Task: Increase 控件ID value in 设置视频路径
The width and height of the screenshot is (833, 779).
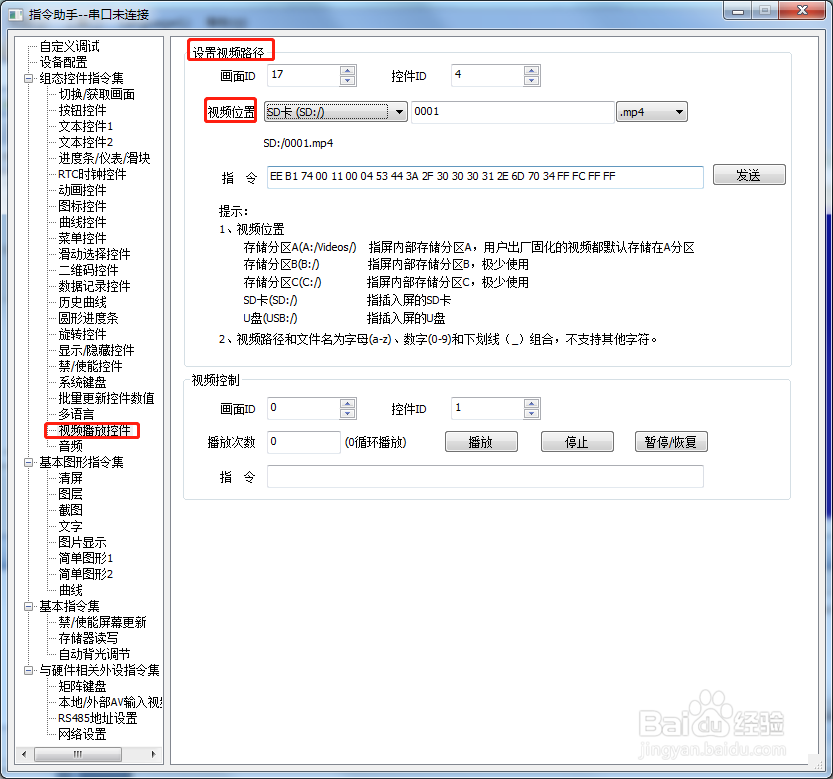Action: pos(531,71)
